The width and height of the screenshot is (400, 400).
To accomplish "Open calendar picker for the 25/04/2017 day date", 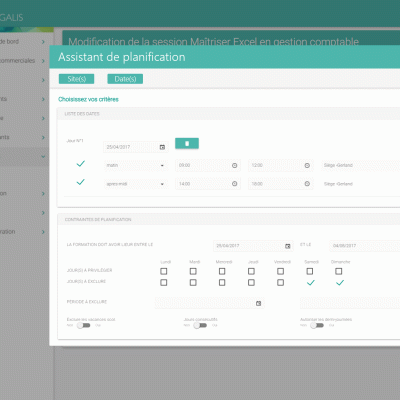I will (162, 147).
